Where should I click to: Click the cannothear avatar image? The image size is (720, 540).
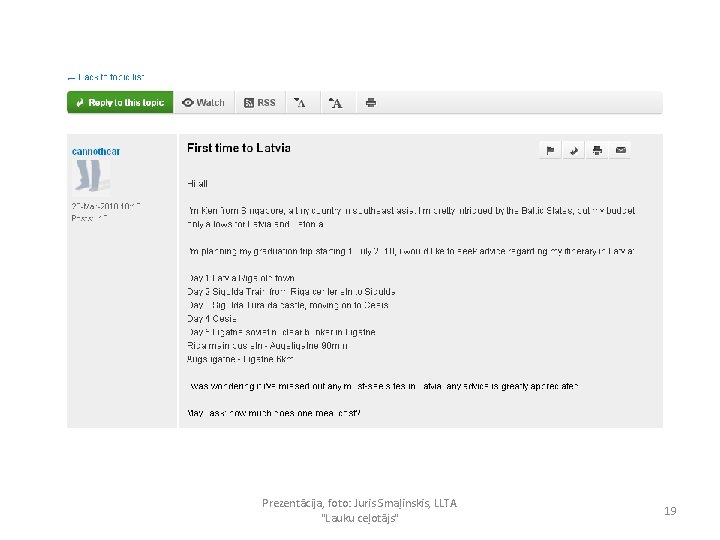91,177
